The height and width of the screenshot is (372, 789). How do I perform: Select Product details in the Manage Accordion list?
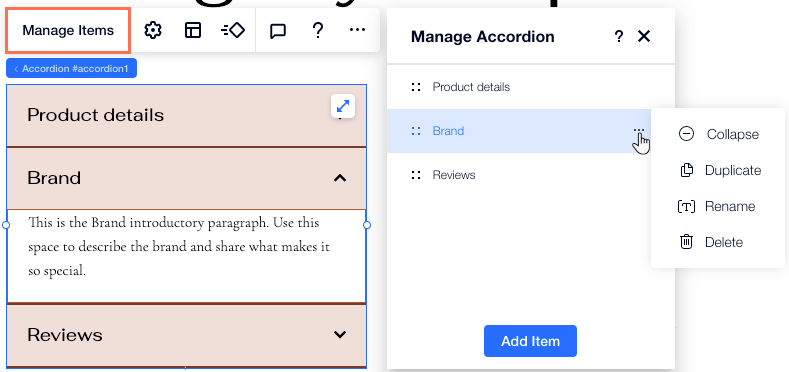point(531,87)
